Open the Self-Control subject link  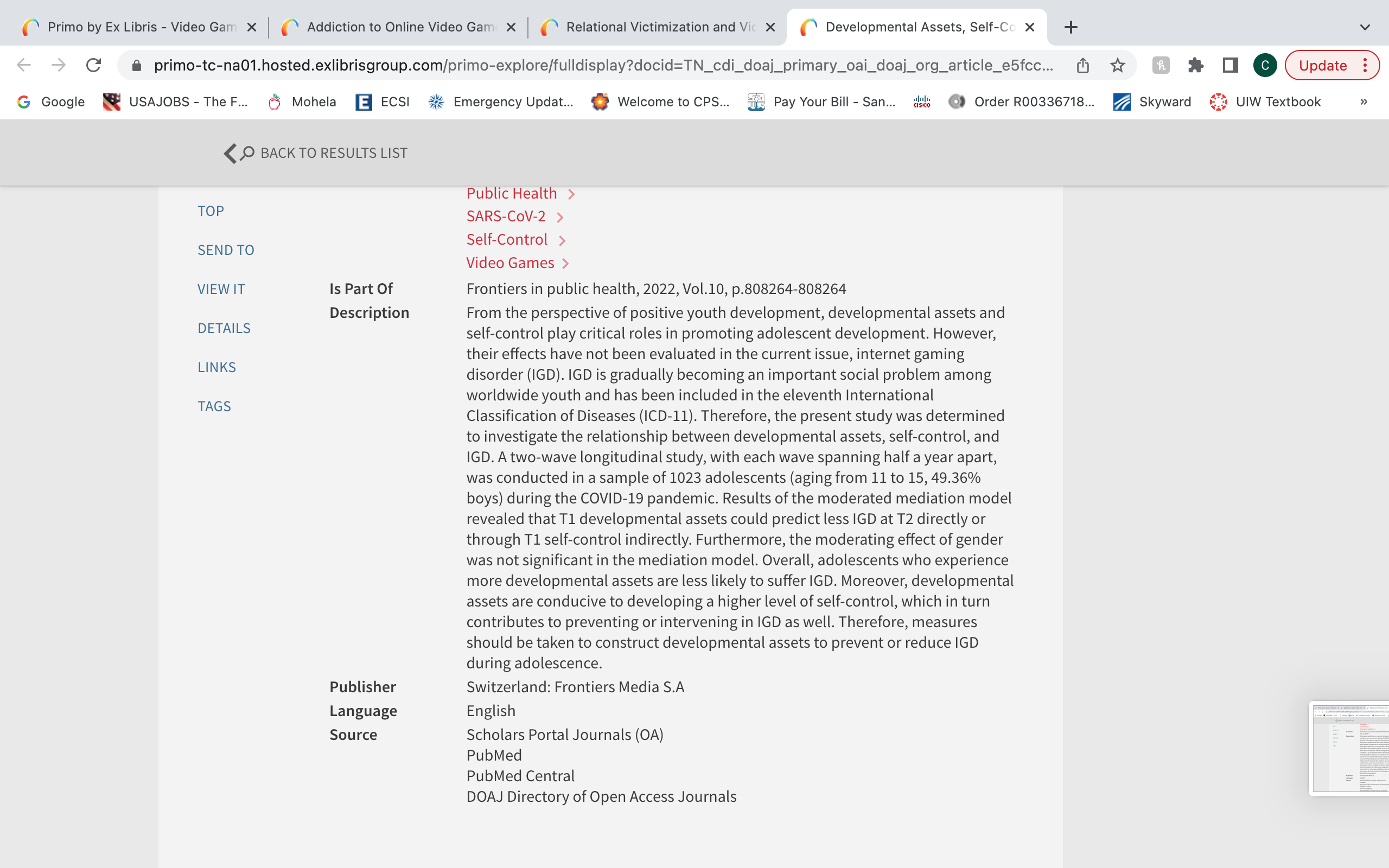507,239
